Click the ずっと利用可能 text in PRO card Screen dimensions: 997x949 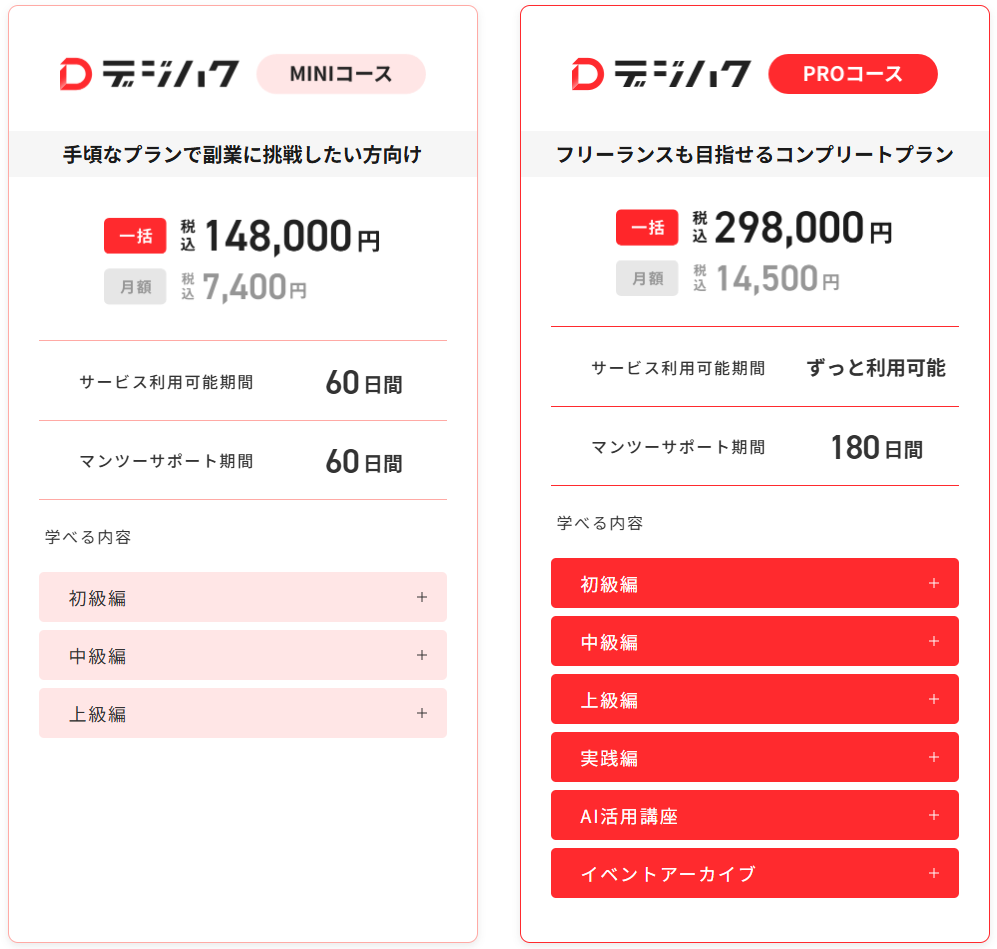click(875, 368)
